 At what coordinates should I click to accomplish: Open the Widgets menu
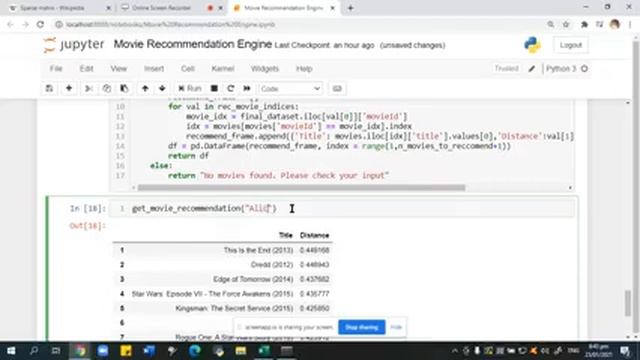point(264,69)
